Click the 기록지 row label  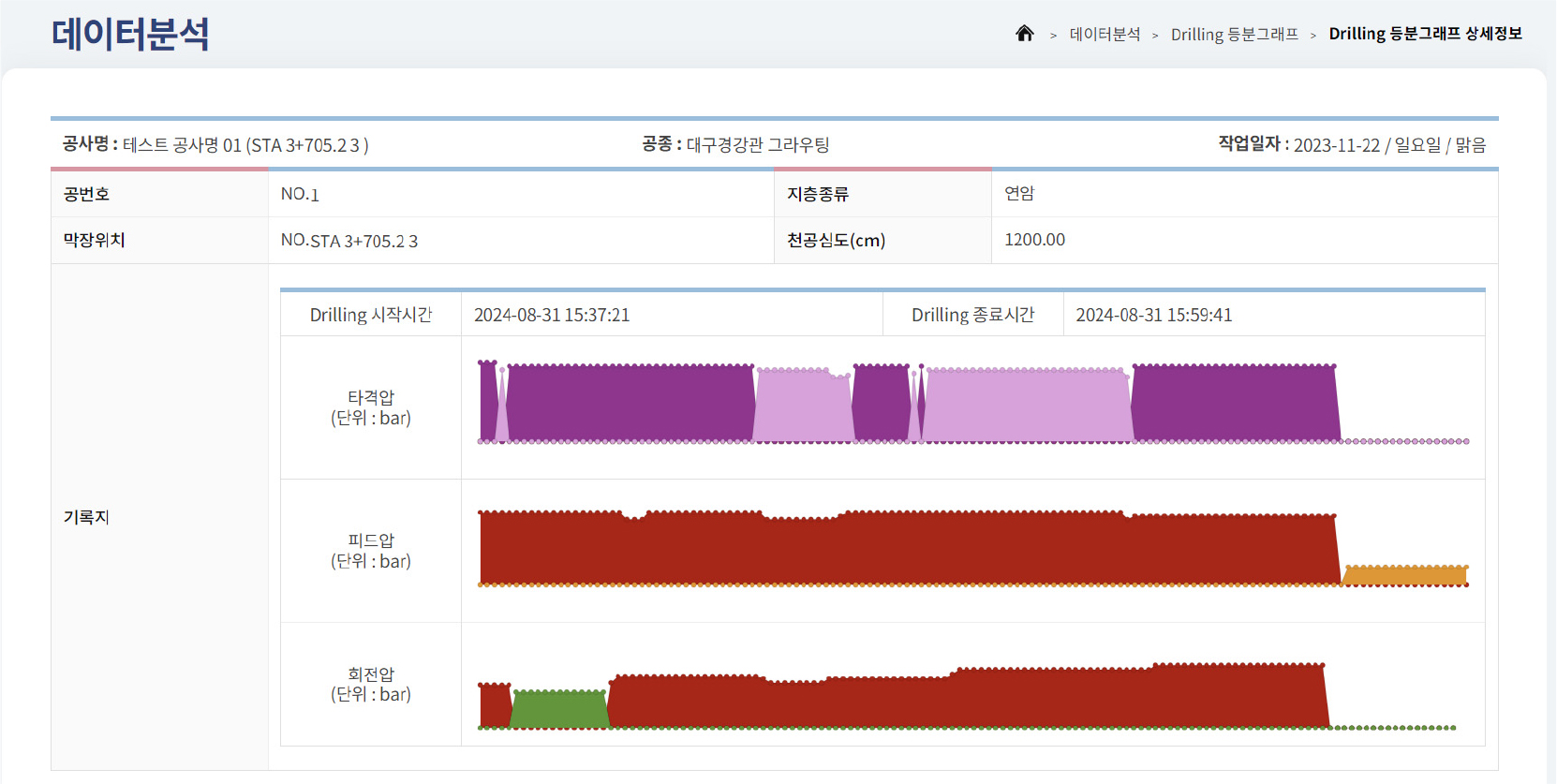point(86,517)
